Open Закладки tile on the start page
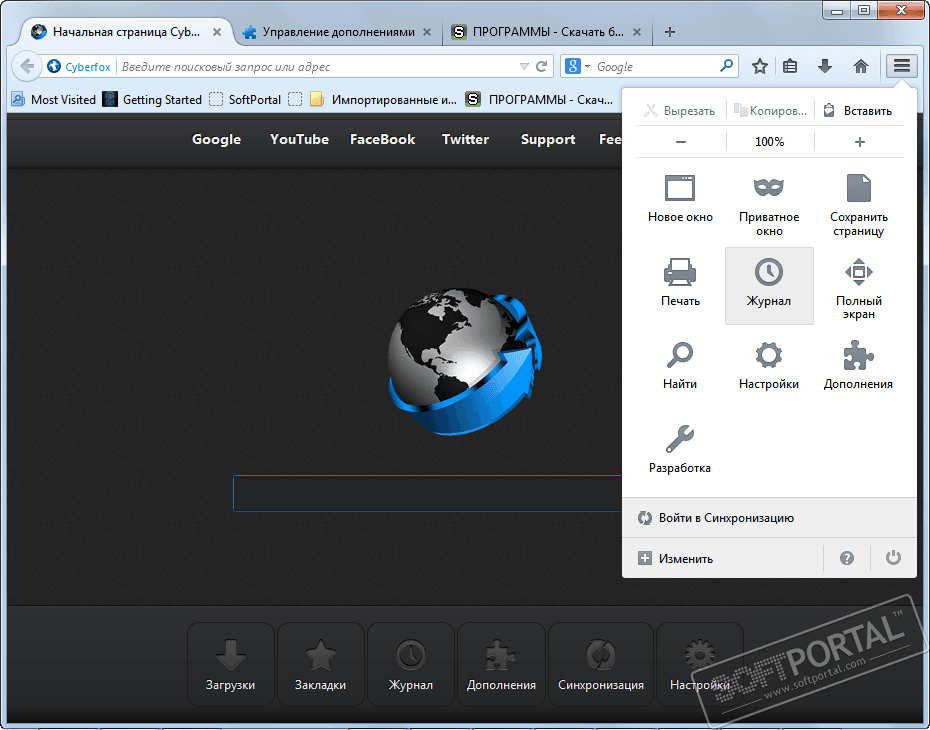The height and width of the screenshot is (730, 930). [321, 664]
